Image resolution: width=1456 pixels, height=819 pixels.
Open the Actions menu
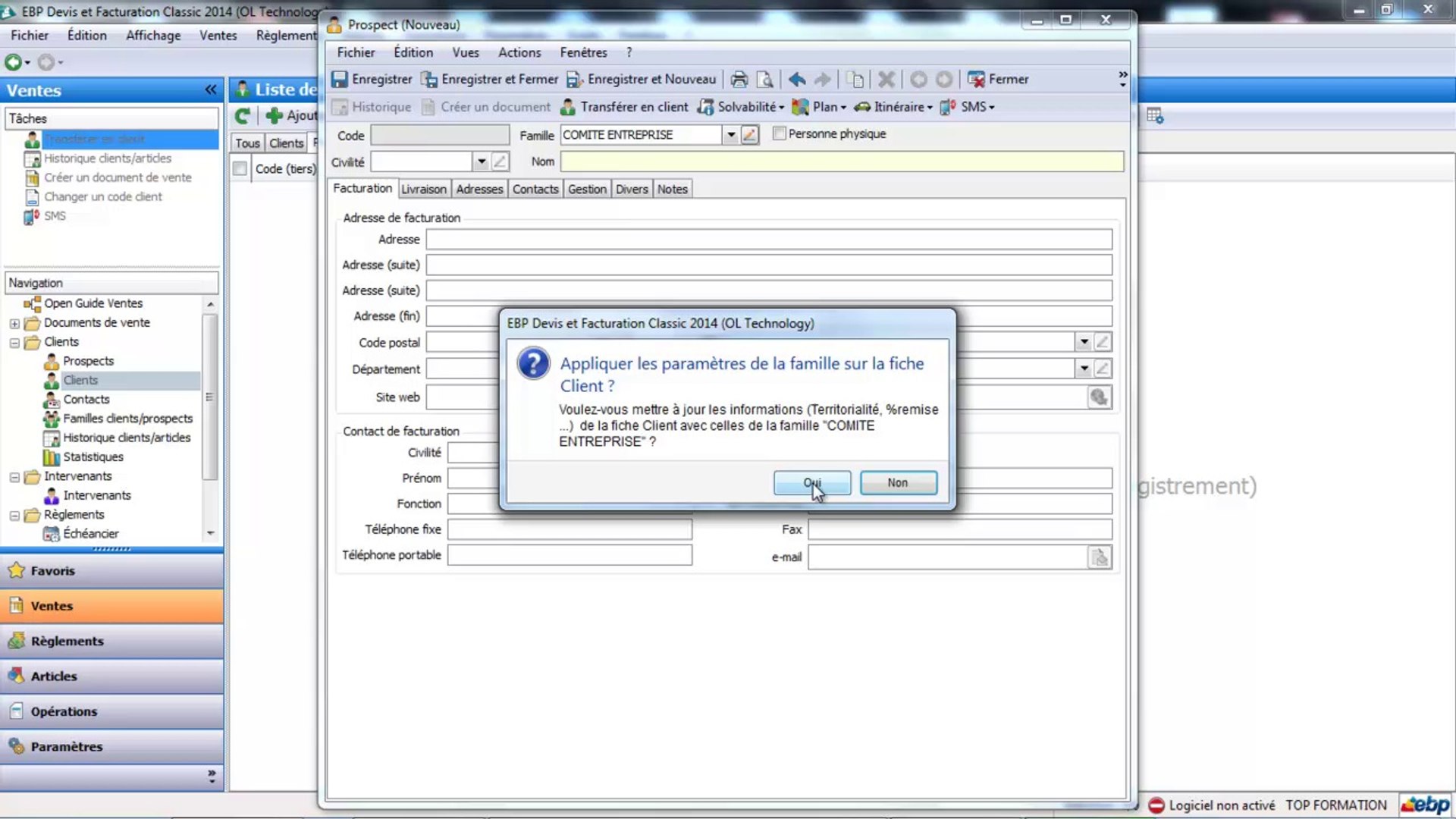click(x=519, y=52)
